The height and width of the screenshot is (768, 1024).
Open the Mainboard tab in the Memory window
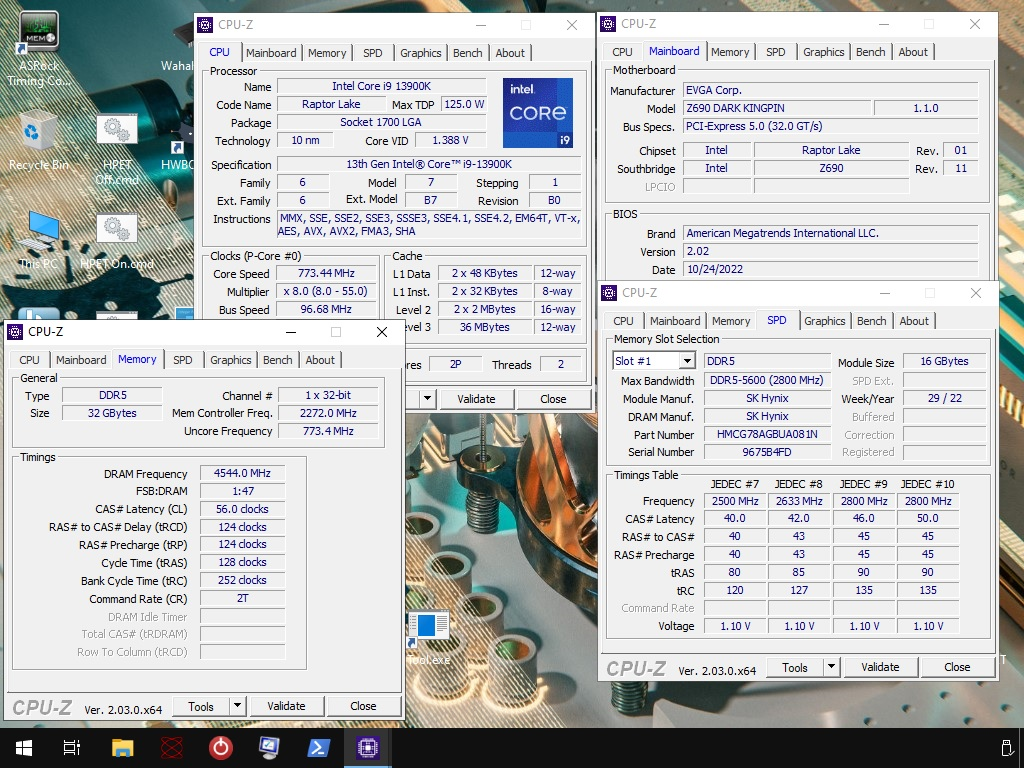point(81,360)
